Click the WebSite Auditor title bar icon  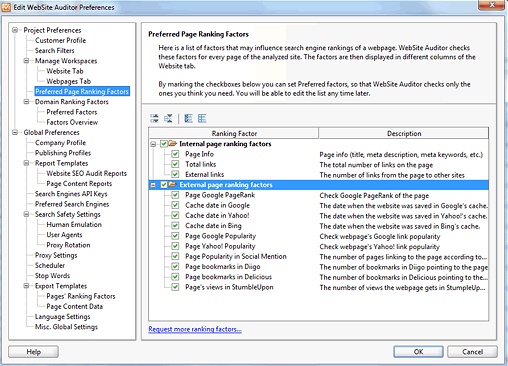point(6,7)
